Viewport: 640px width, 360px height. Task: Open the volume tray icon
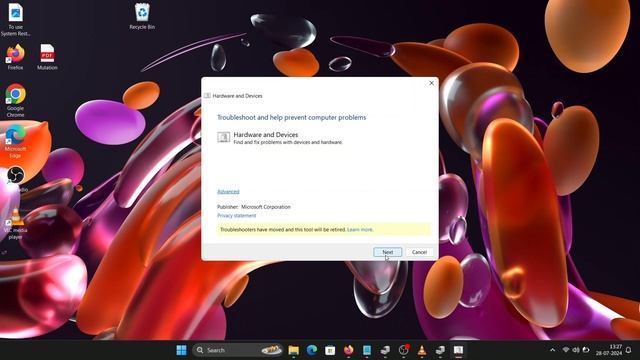576,350
